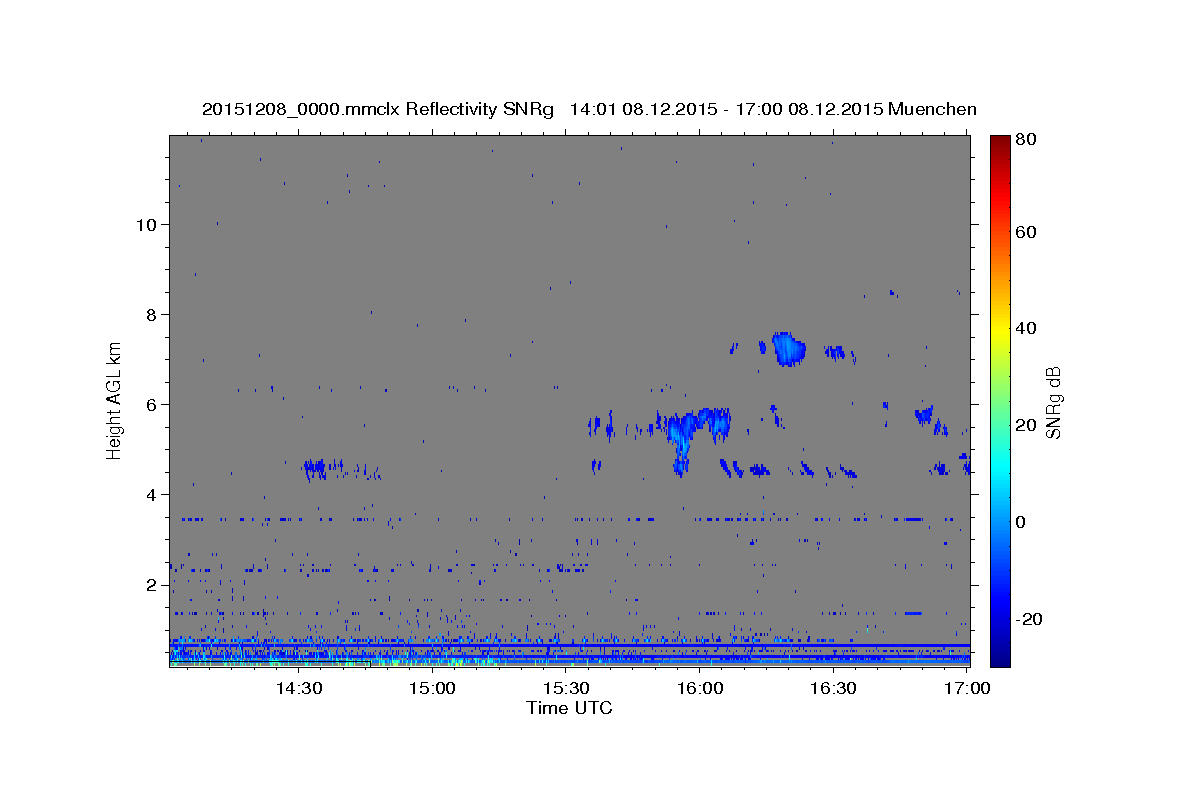Click the yellow region of the colorbar
1200x800 pixels.
pyautogui.click(x=1000, y=328)
